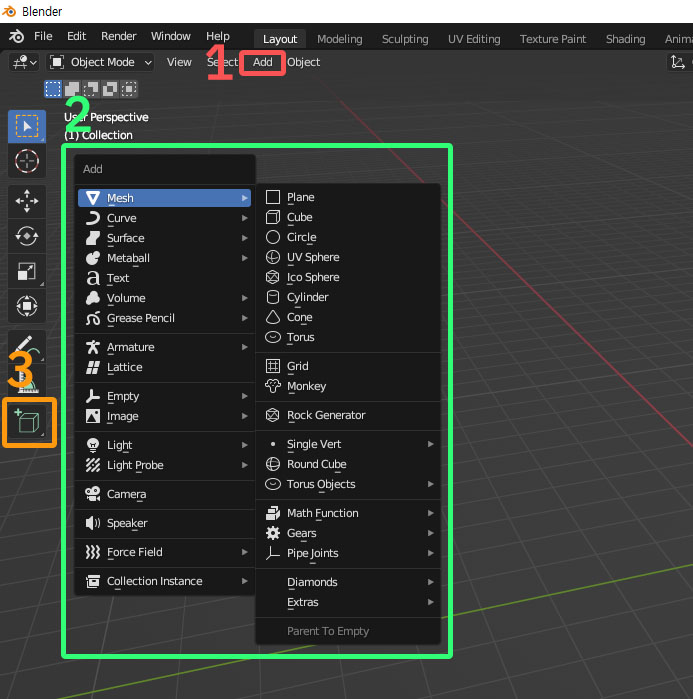
Task: Open the Add menu in header
Action: pos(262,62)
